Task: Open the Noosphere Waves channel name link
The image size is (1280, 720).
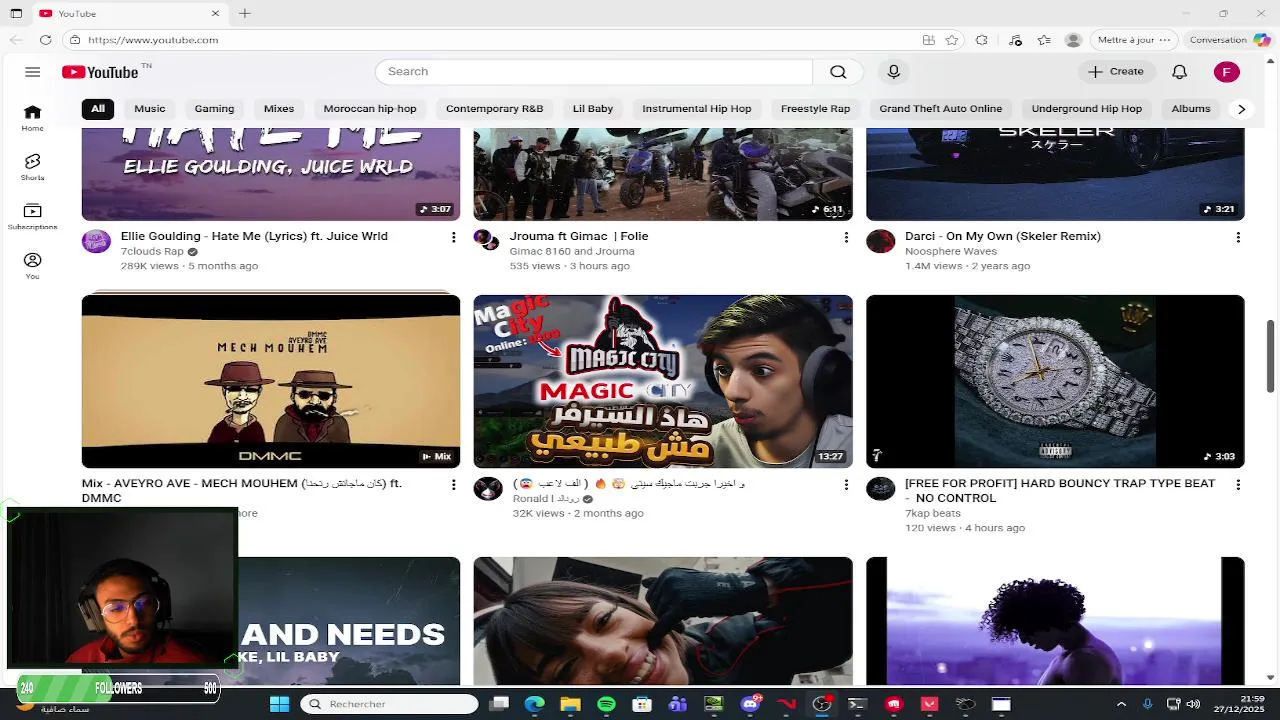Action: click(x=951, y=252)
